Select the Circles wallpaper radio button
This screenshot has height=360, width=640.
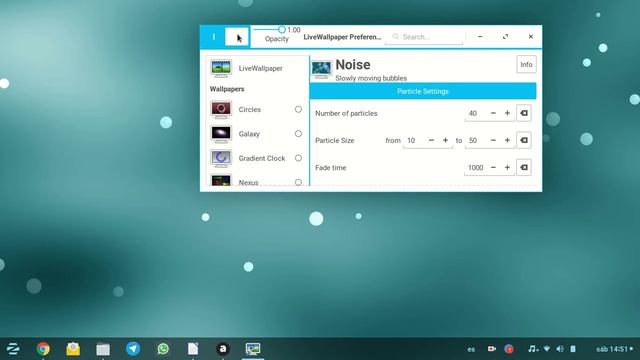(x=298, y=109)
